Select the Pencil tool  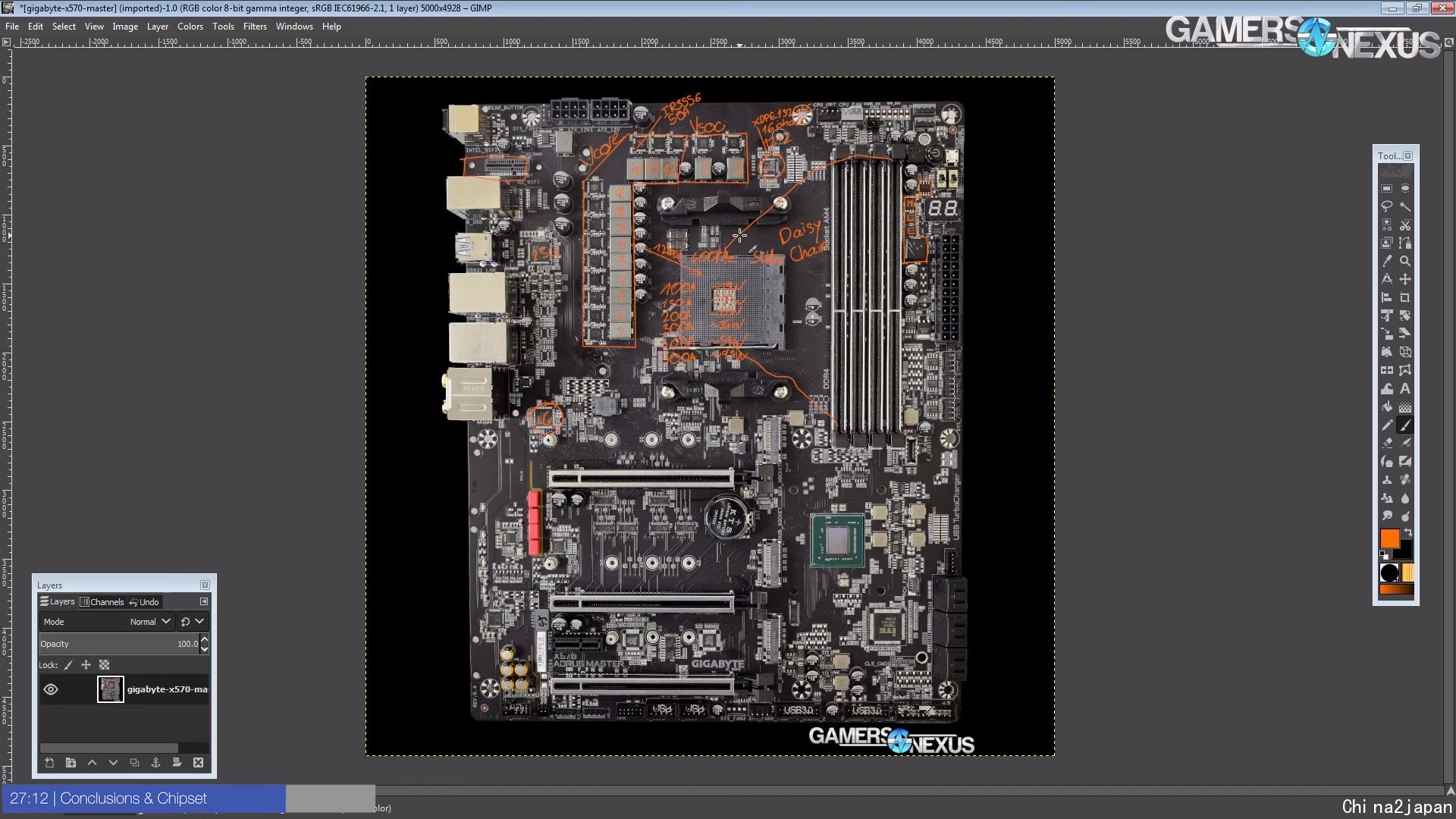click(x=1387, y=425)
